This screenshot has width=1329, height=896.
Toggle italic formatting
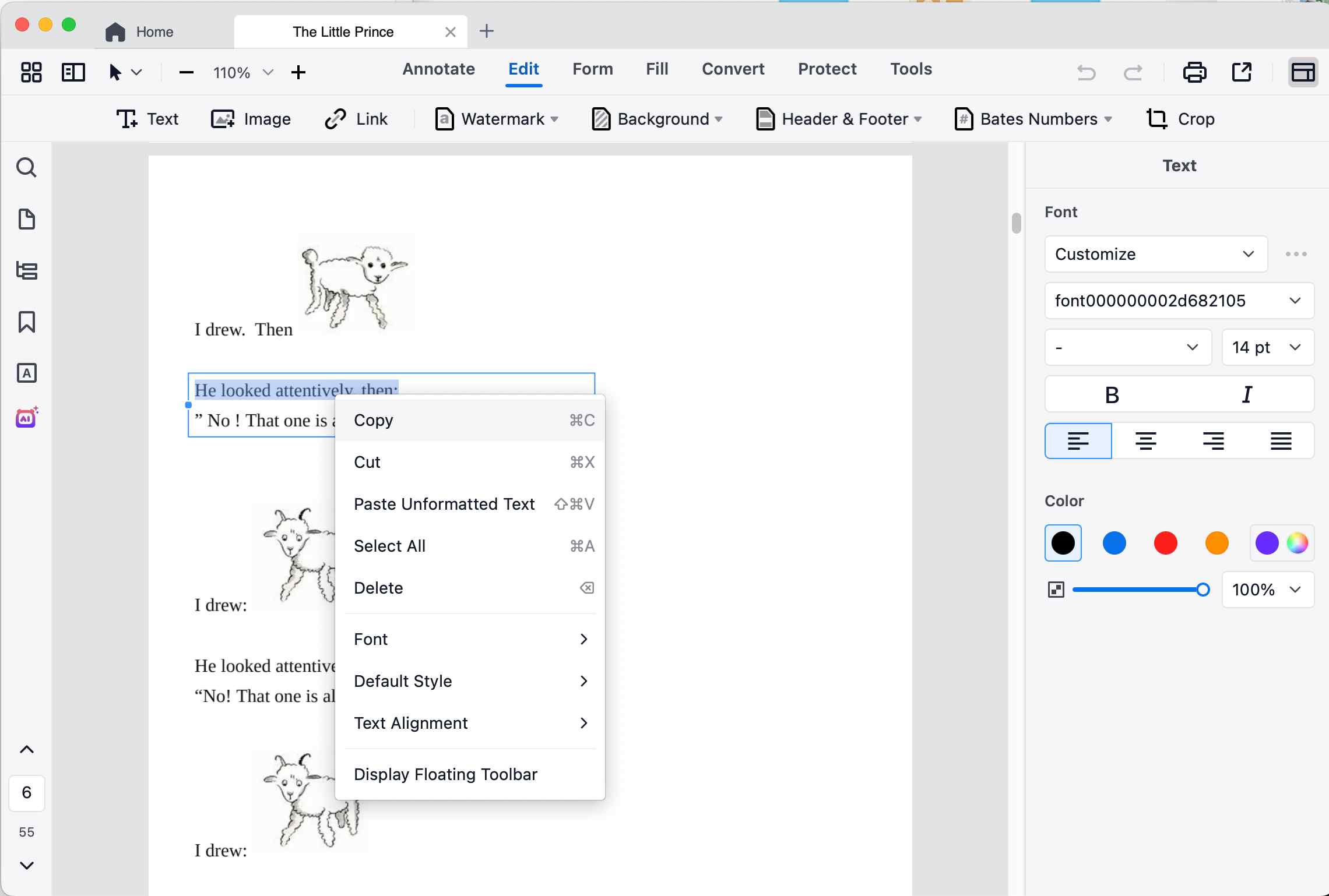(1247, 394)
